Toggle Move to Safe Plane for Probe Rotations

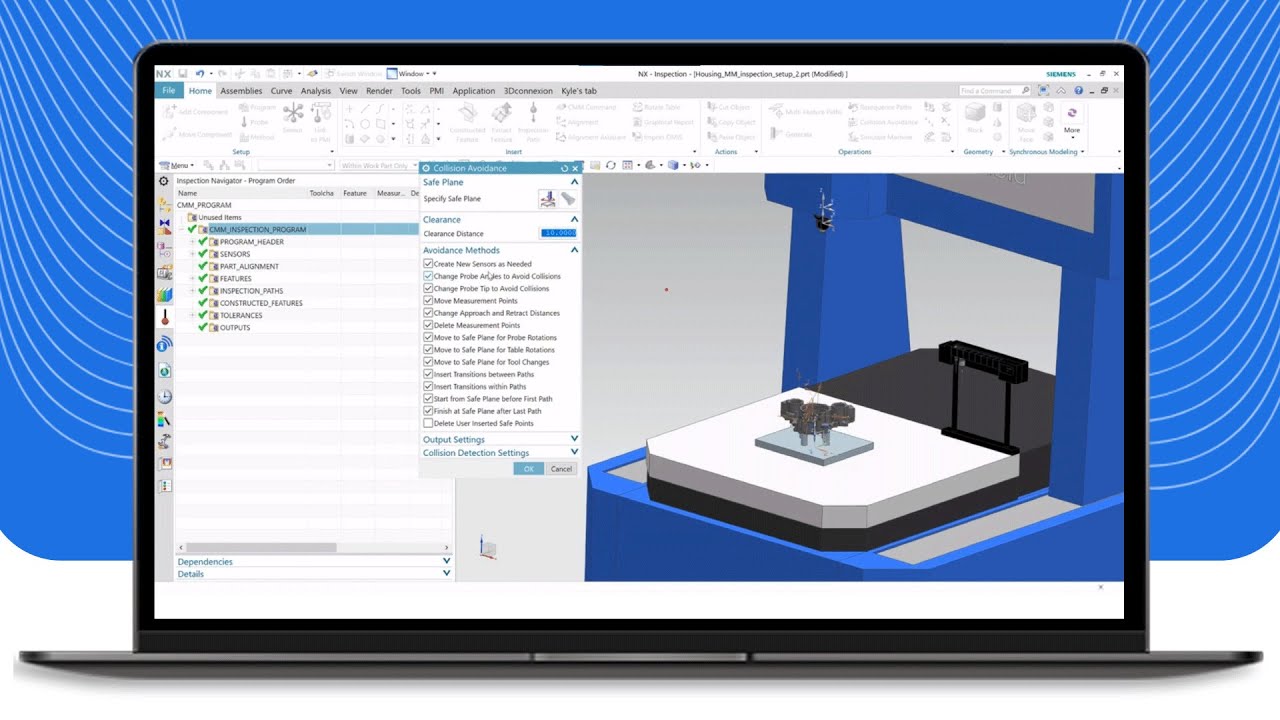(x=428, y=337)
